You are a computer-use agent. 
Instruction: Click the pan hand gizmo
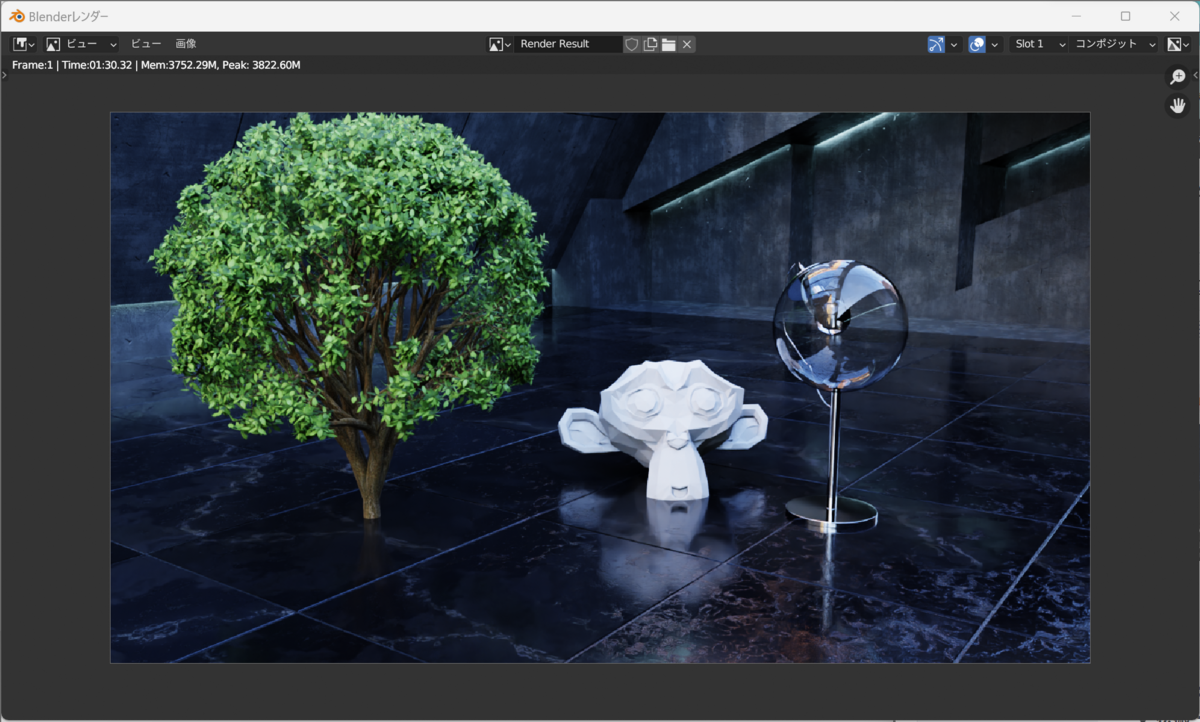[1178, 105]
